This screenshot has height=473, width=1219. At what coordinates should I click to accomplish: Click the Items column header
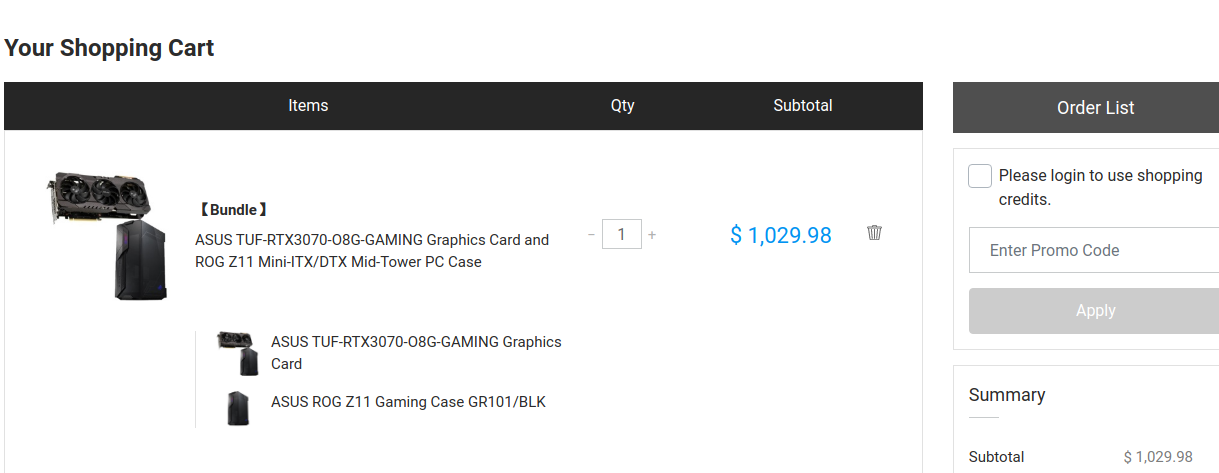(x=308, y=105)
